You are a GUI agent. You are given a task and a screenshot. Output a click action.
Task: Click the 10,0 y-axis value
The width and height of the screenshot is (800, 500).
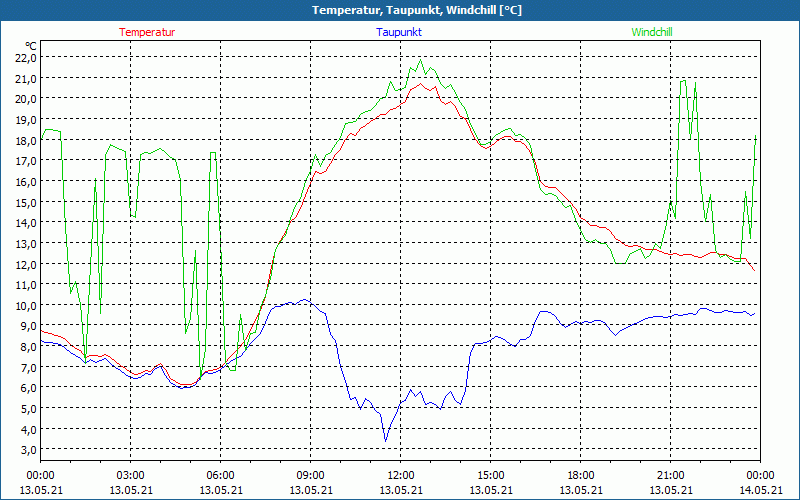click(x=26, y=305)
